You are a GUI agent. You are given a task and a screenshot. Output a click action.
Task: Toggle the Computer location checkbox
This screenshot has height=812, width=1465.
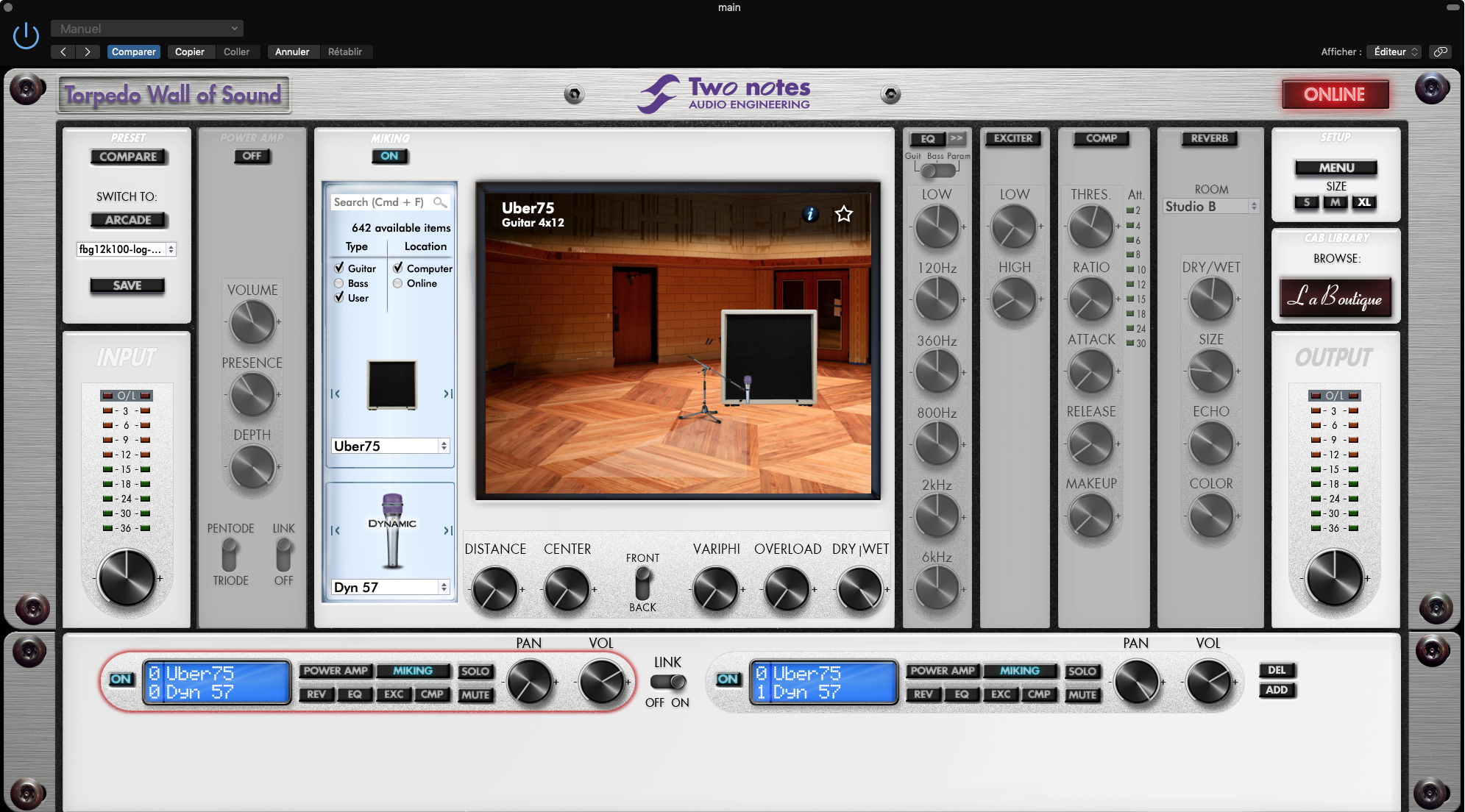(397, 268)
